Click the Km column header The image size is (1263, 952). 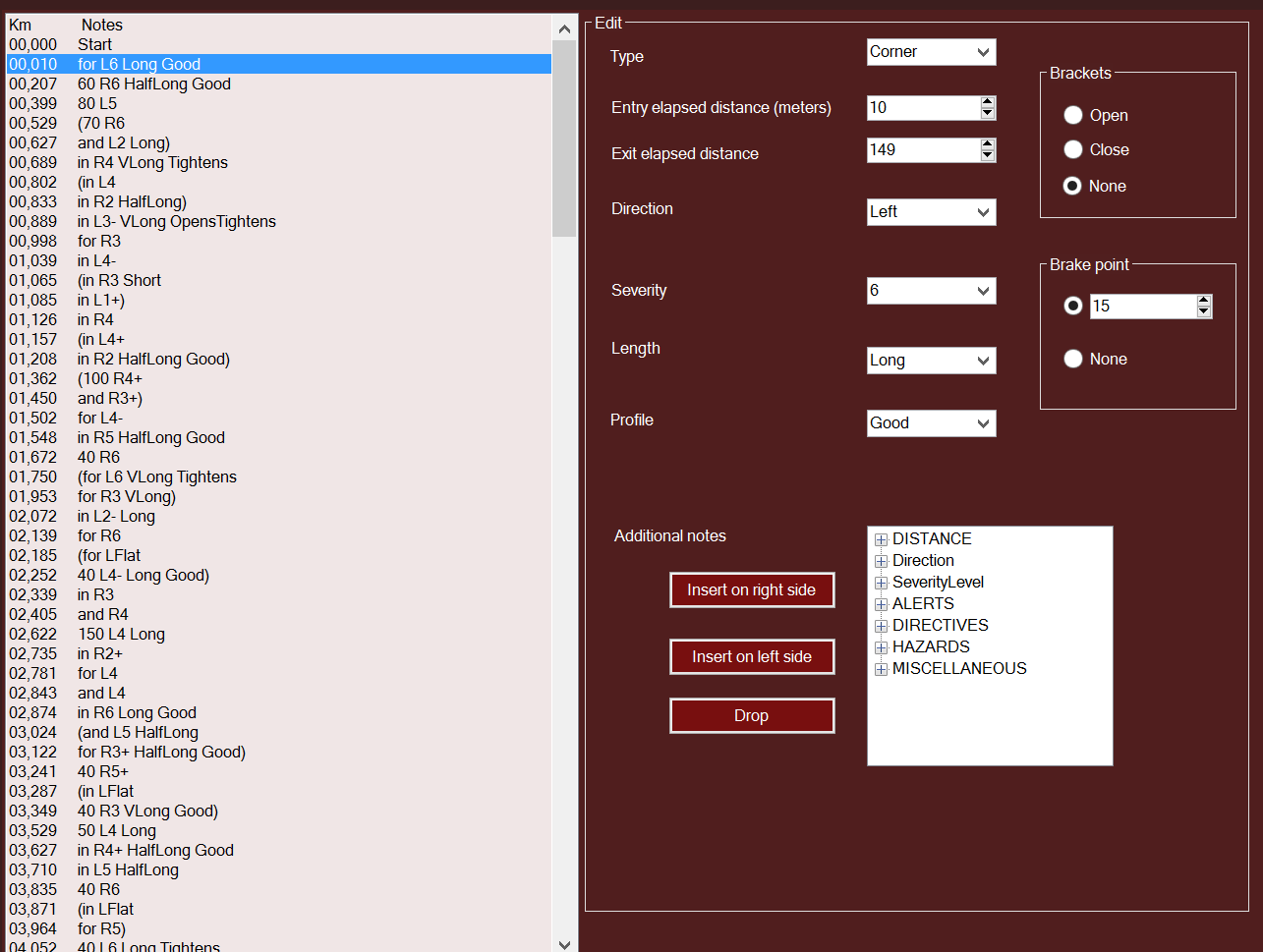click(20, 25)
